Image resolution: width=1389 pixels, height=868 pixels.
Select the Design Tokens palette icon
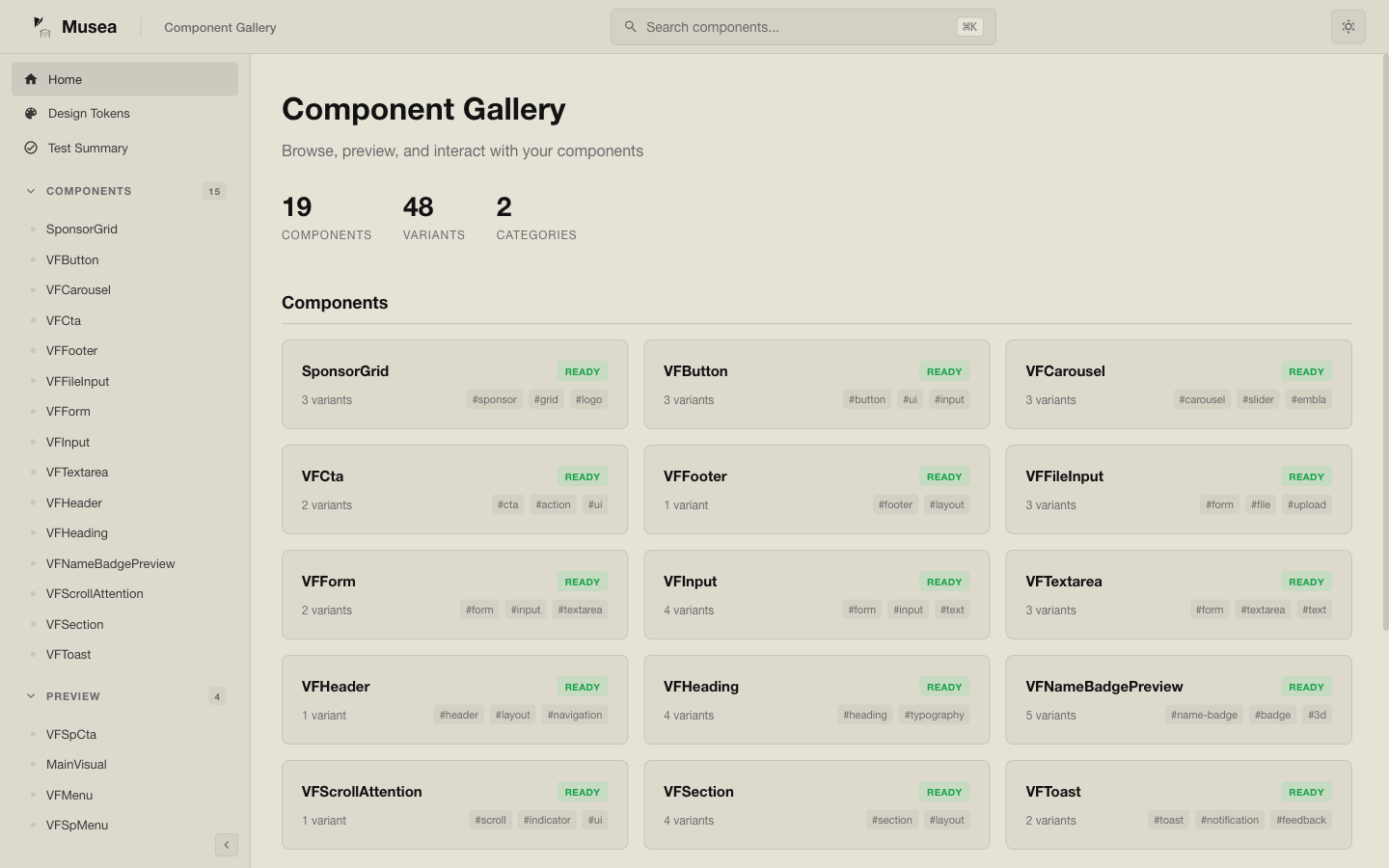tap(30, 113)
